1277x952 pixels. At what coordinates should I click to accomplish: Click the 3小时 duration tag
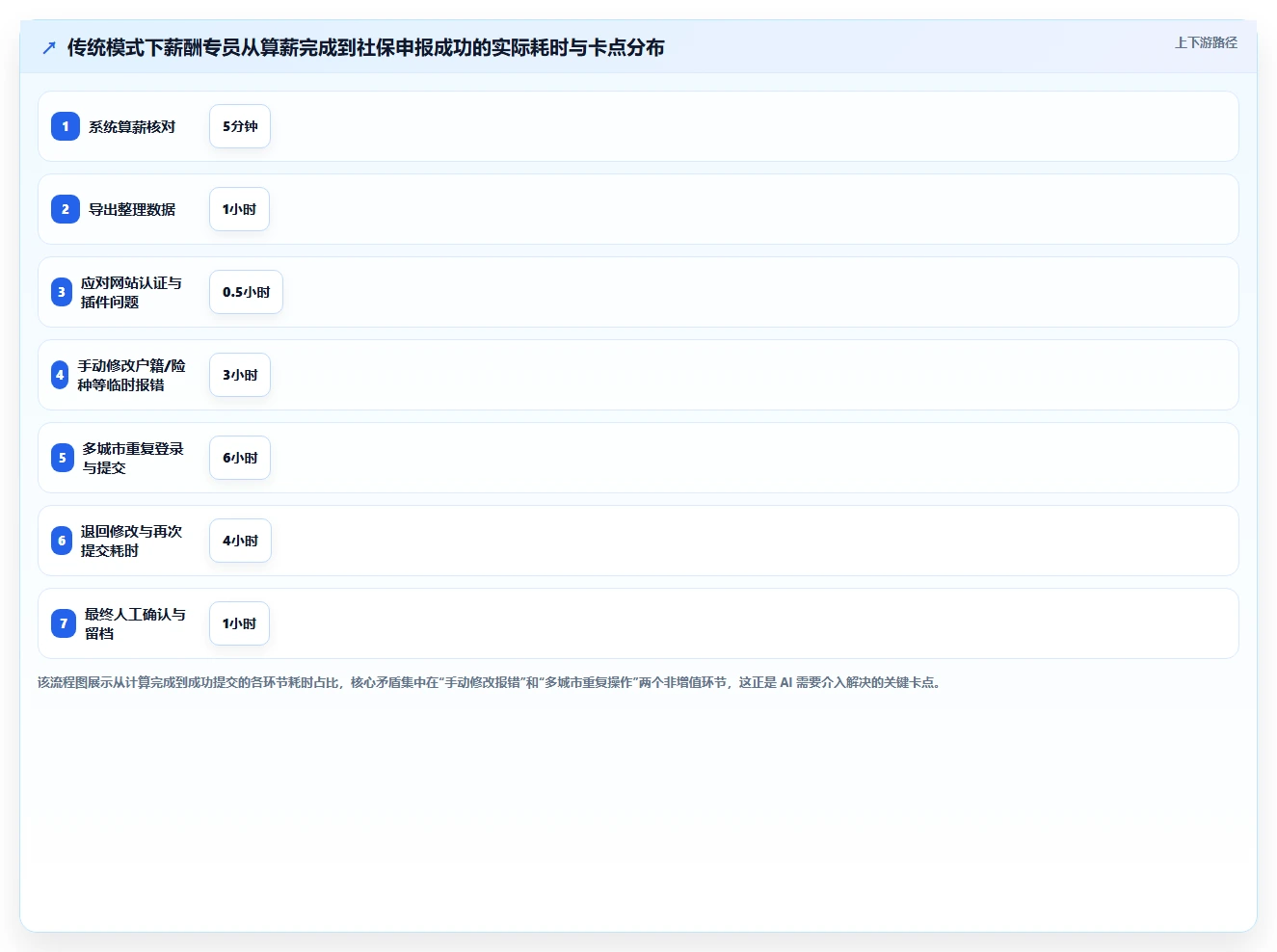pos(240,375)
